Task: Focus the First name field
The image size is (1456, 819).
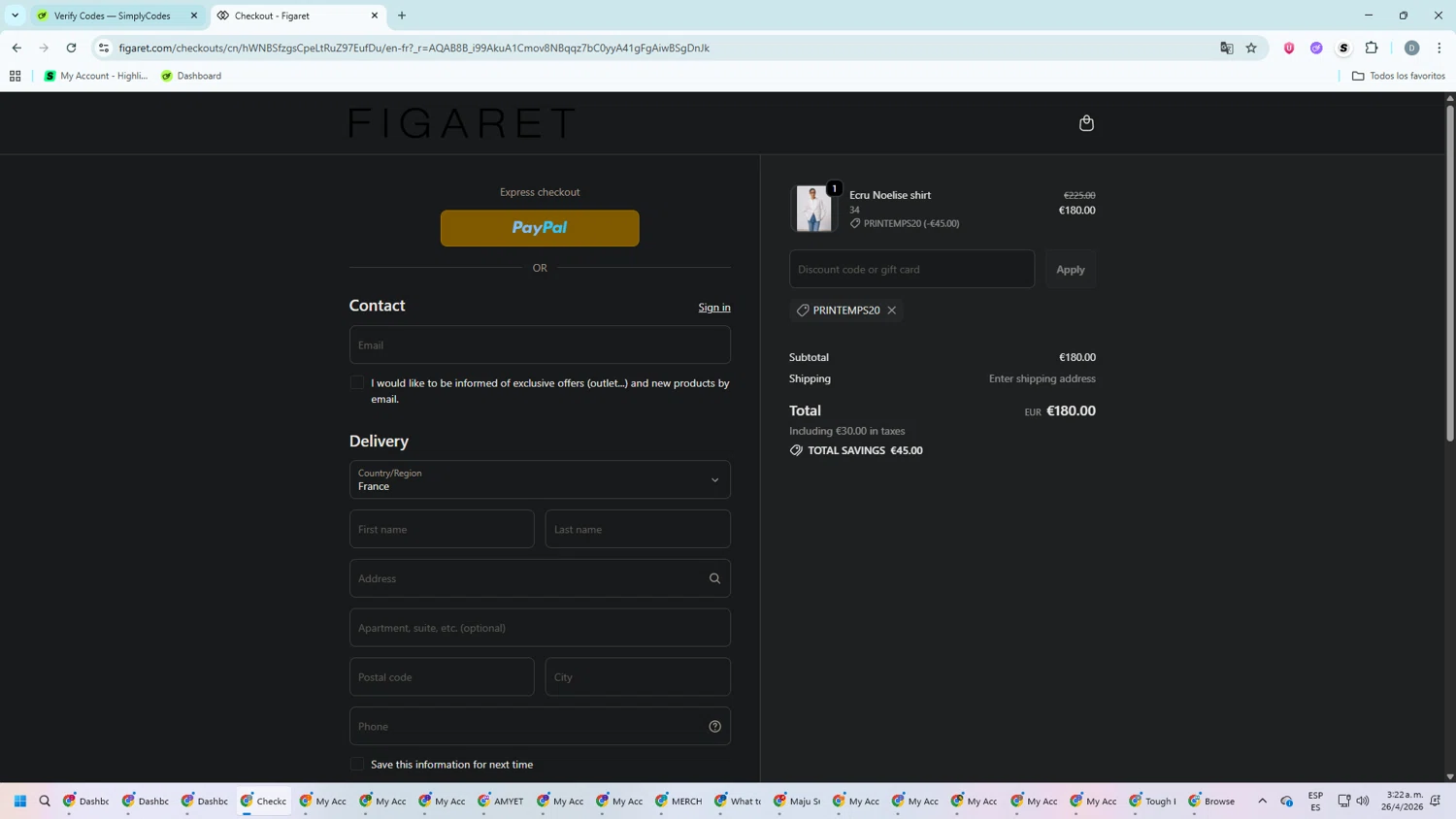Action: click(x=442, y=530)
